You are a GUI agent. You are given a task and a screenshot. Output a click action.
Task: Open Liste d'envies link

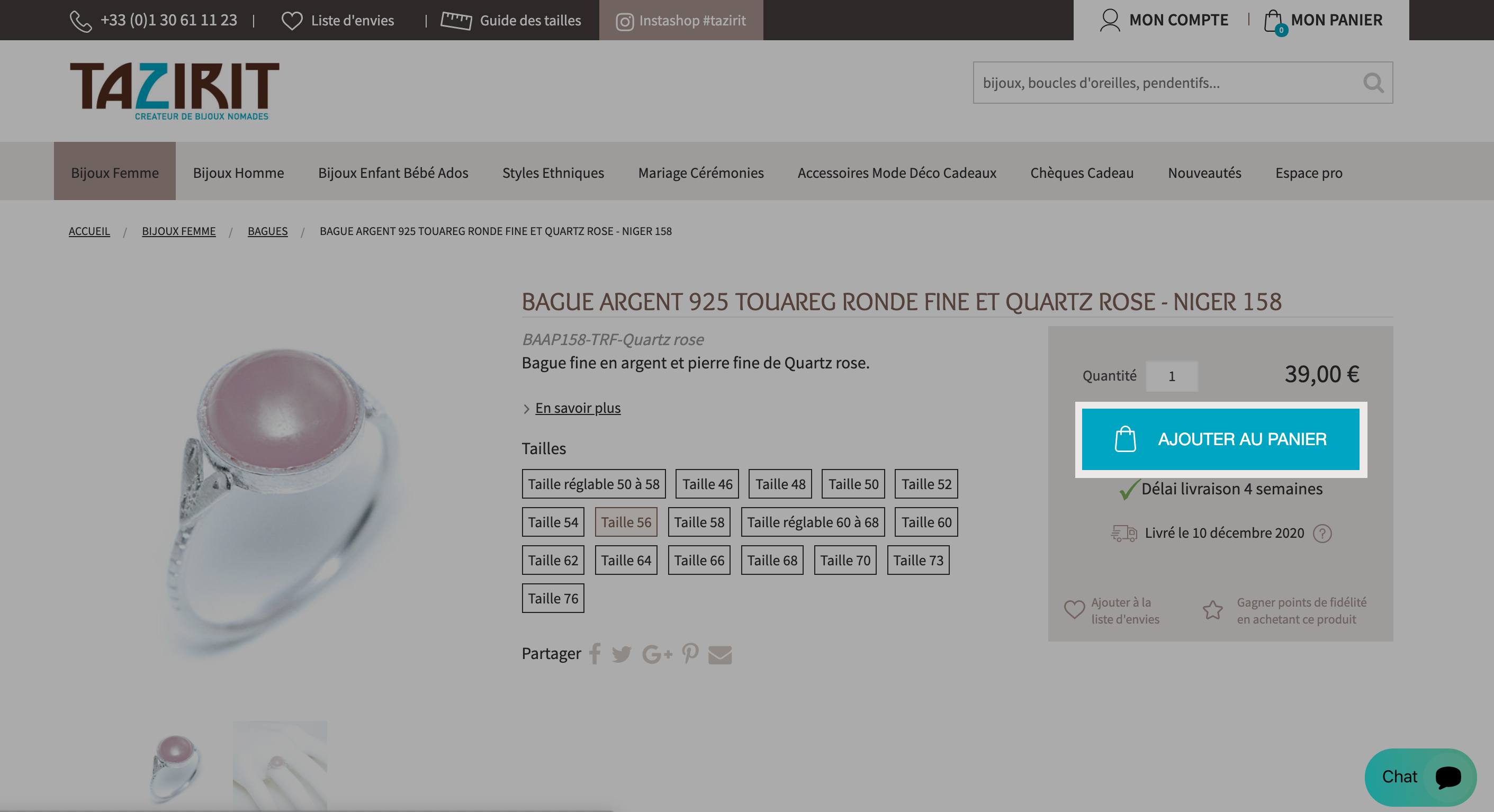tap(352, 21)
